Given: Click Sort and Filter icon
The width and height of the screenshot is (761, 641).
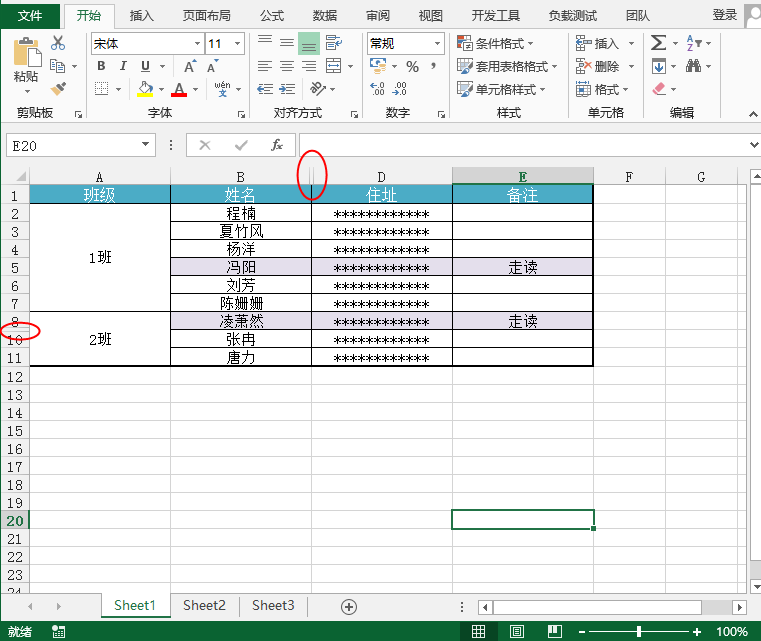Looking at the screenshot, I should pyautogui.click(x=694, y=43).
